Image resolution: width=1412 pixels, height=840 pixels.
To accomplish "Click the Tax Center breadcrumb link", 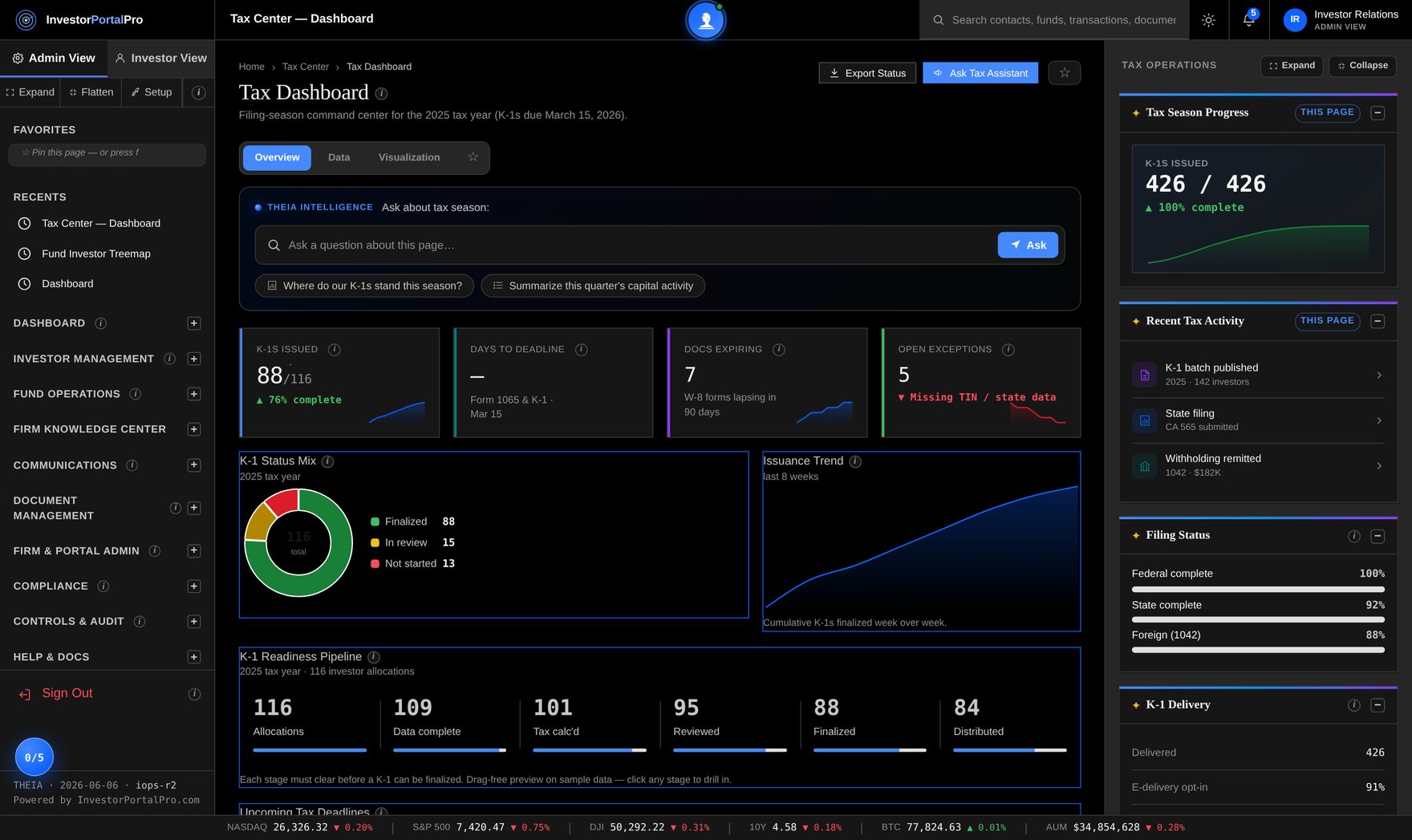I will [x=306, y=67].
